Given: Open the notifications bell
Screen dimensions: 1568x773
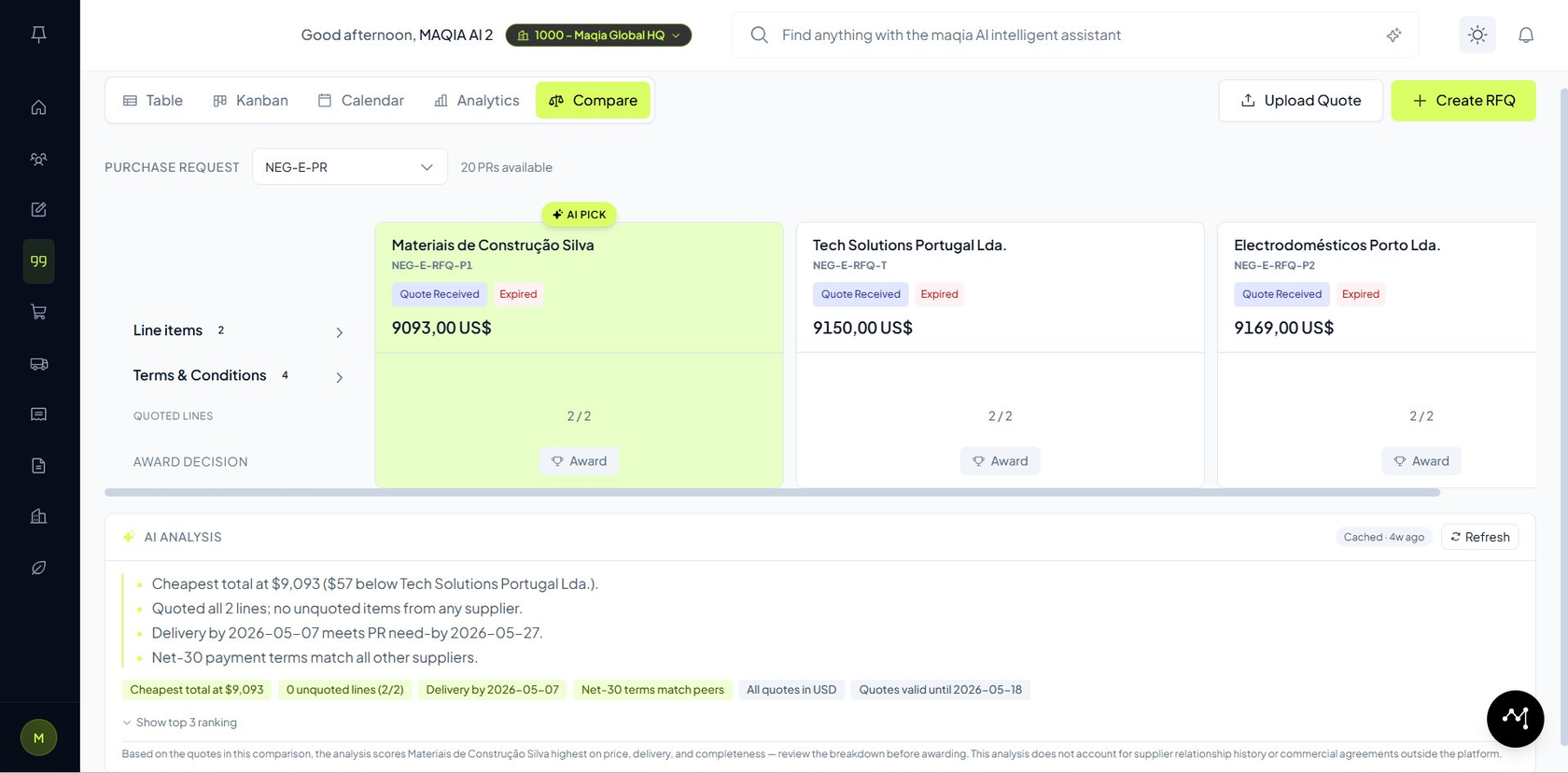Looking at the screenshot, I should [x=1526, y=35].
